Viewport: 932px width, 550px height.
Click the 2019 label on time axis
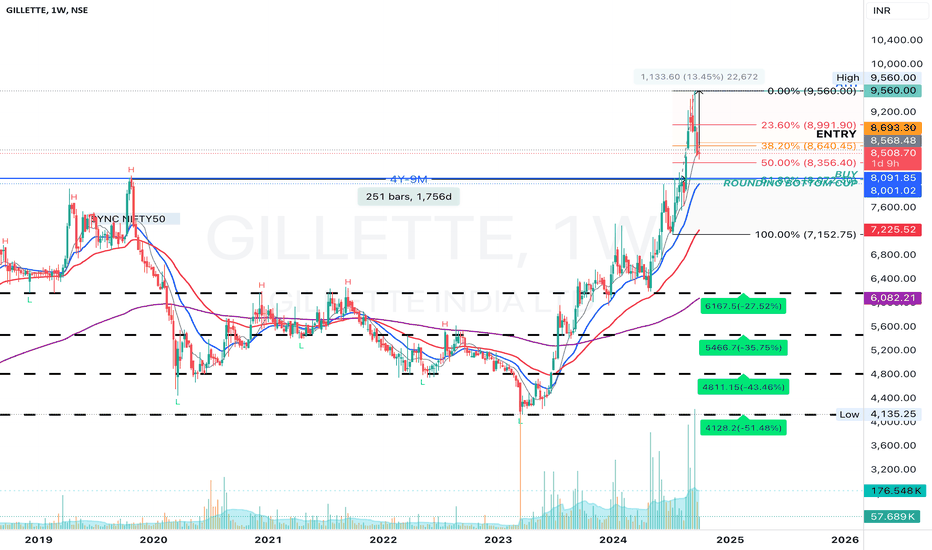[x=38, y=539]
